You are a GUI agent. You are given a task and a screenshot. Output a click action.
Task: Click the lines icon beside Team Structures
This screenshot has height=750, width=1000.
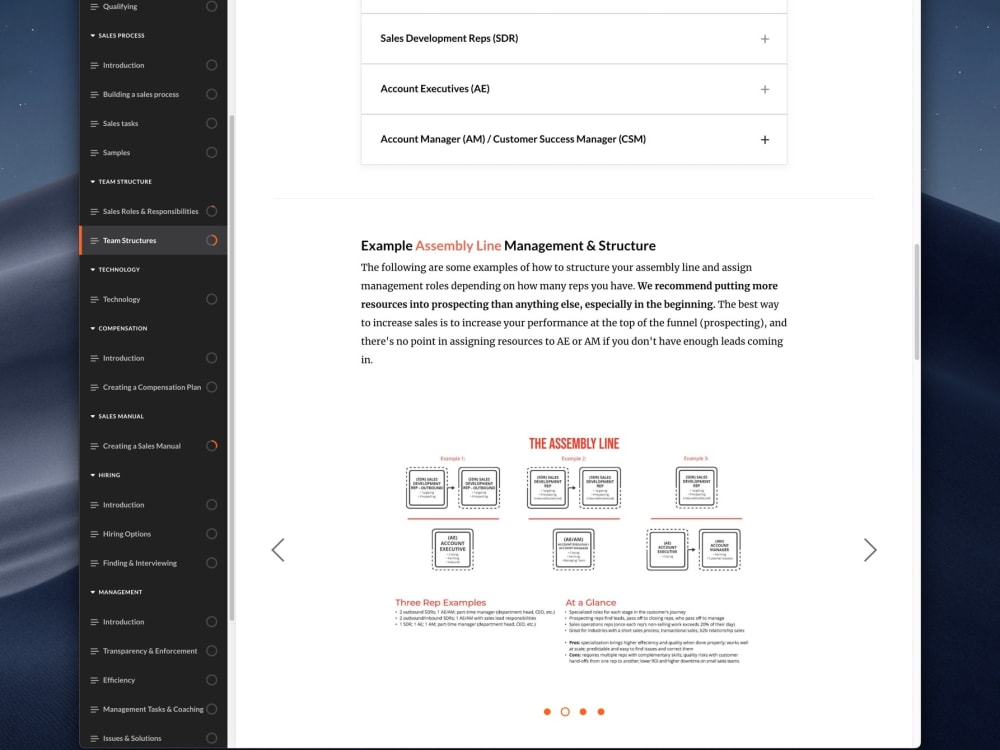pyautogui.click(x=94, y=241)
